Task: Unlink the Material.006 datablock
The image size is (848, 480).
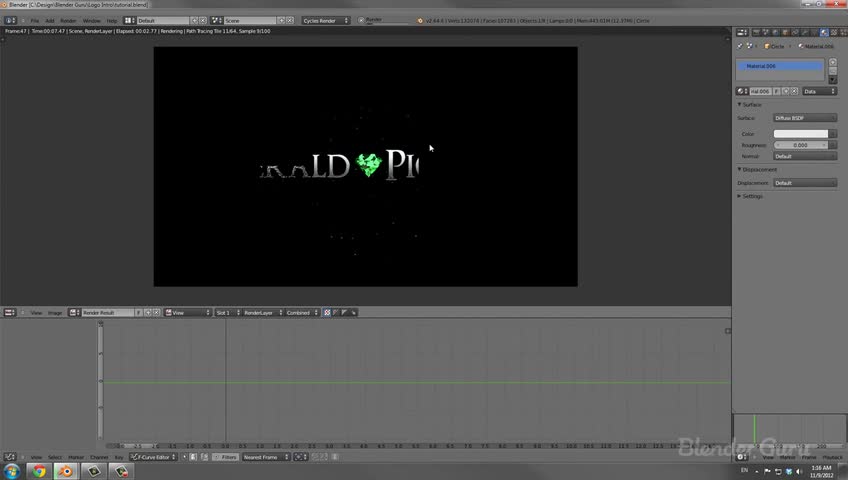Action: pyautogui.click(x=794, y=91)
